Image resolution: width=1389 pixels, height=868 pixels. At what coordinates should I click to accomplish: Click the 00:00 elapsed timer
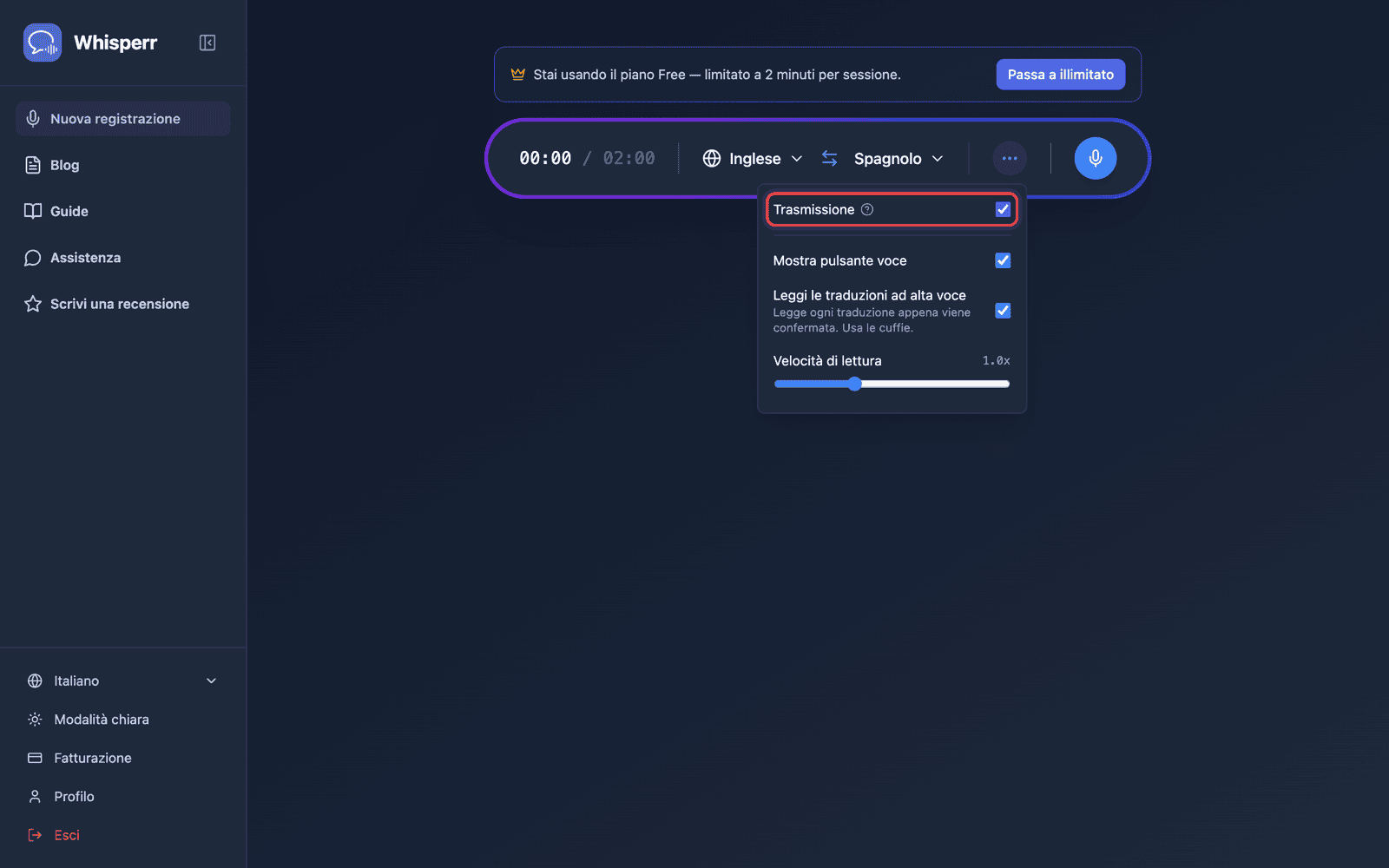545,158
